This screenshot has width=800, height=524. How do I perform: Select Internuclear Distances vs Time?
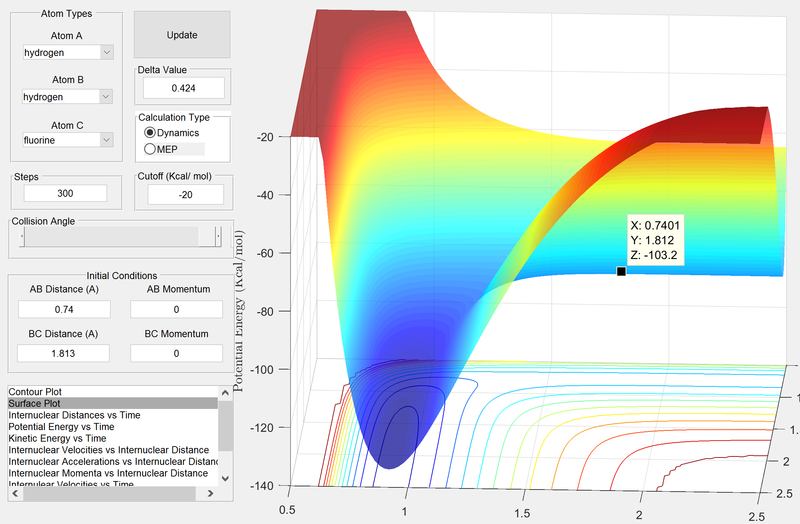coord(113,415)
